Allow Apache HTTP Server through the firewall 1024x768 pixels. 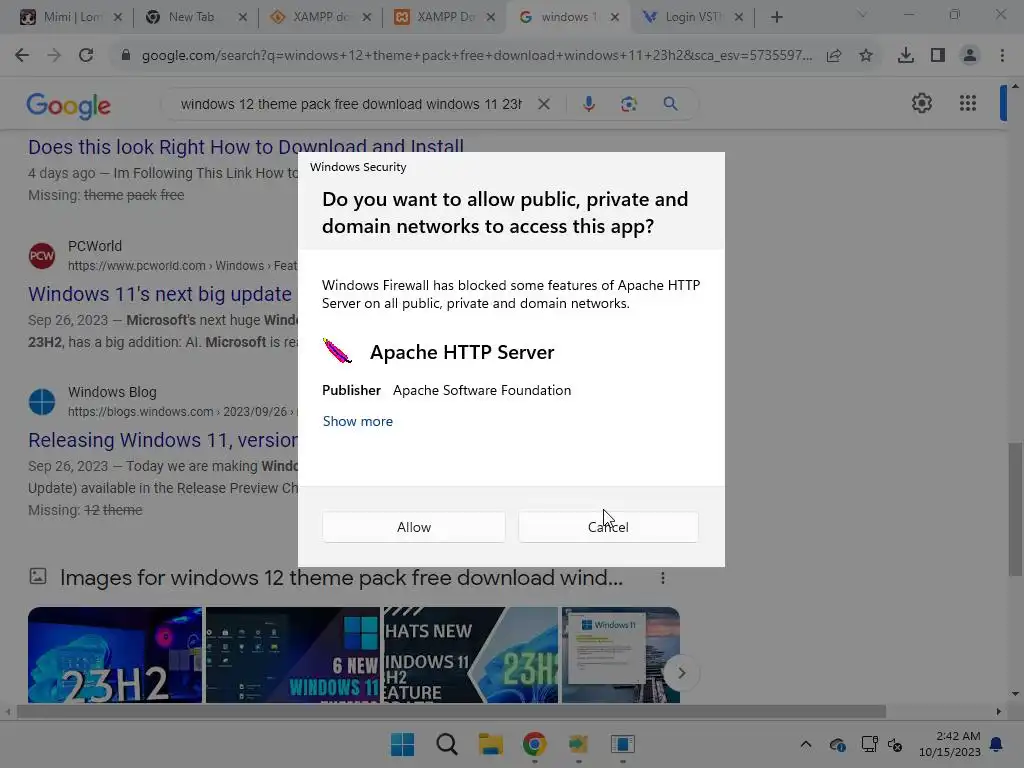(413, 526)
